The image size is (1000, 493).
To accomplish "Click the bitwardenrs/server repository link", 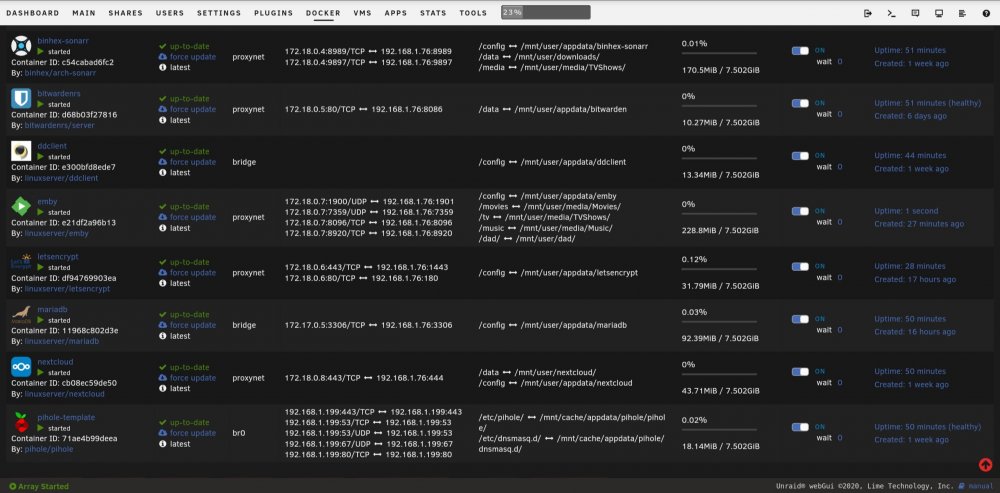I will pyautogui.click(x=59, y=126).
